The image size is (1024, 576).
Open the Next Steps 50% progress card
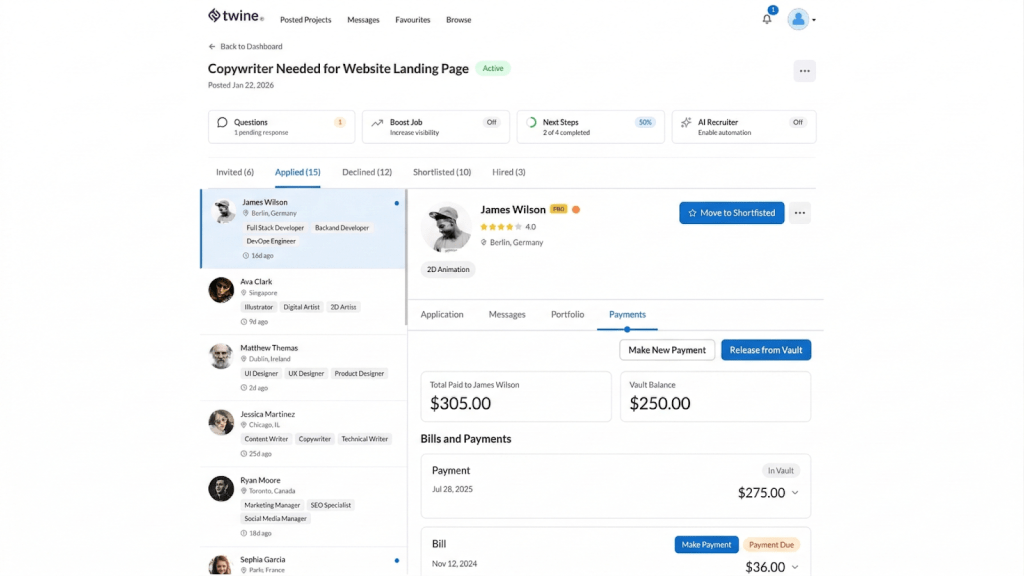pos(591,127)
